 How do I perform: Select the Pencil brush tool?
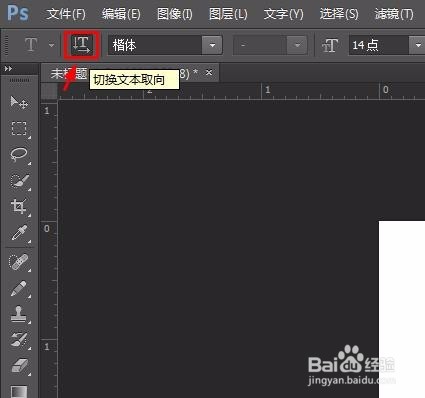tap(19, 289)
